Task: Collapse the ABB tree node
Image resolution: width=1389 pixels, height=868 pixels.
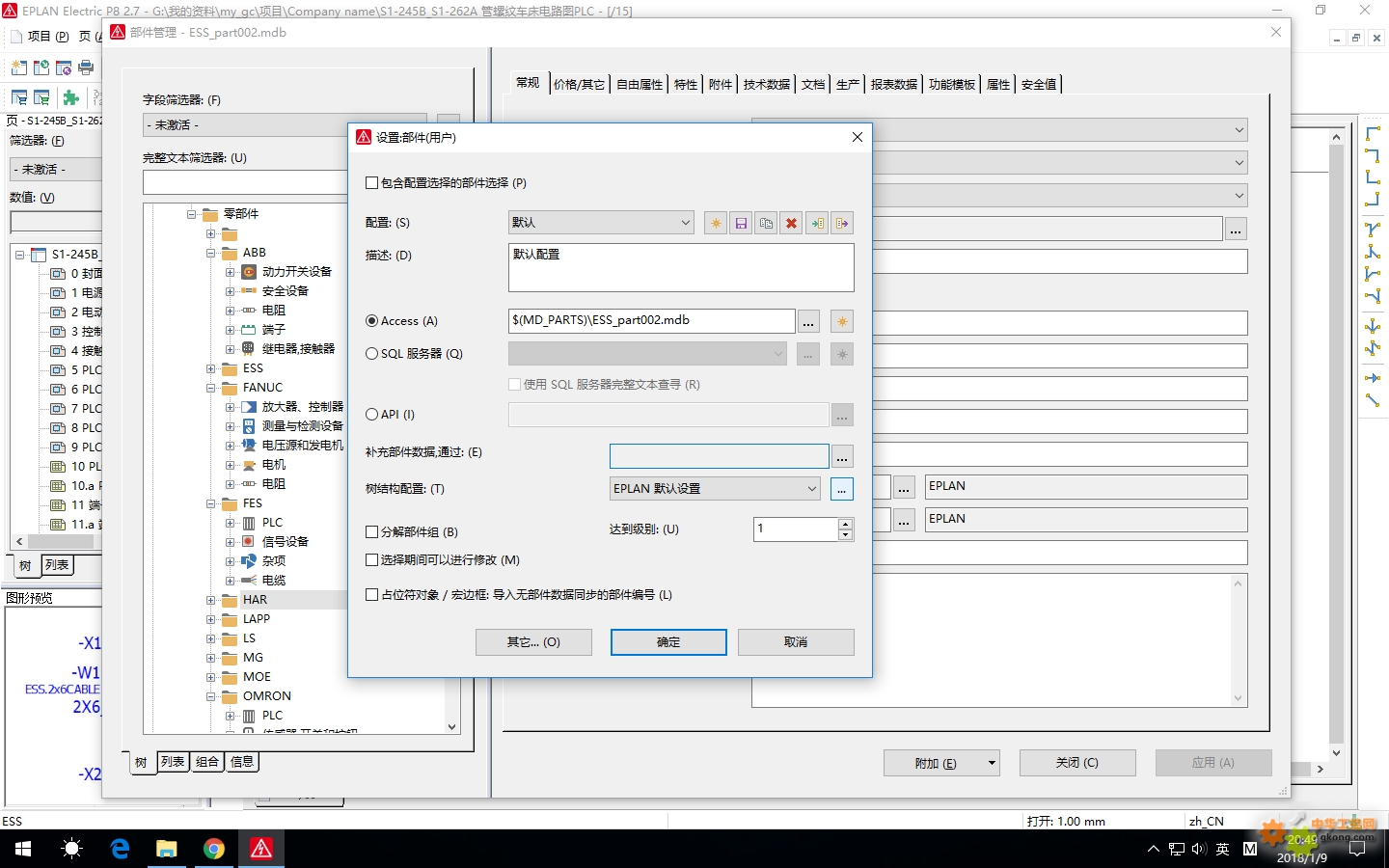Action: click(x=210, y=253)
